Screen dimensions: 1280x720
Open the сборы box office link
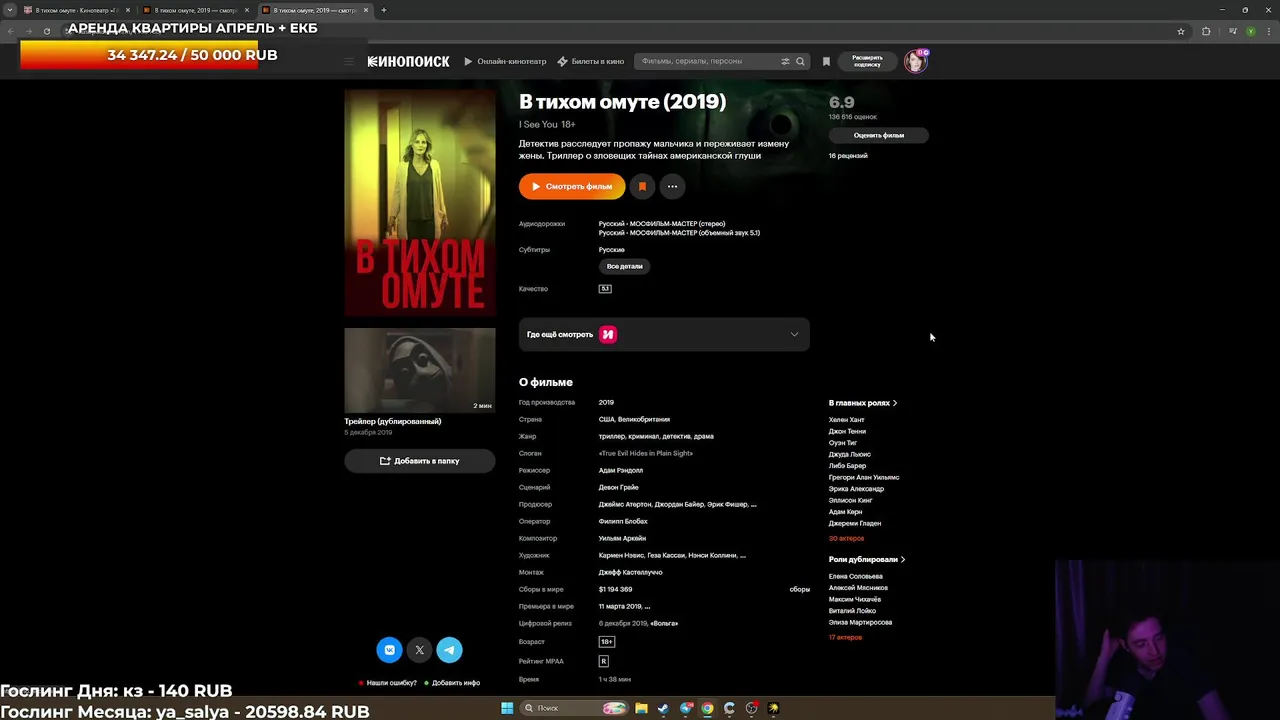coord(799,590)
